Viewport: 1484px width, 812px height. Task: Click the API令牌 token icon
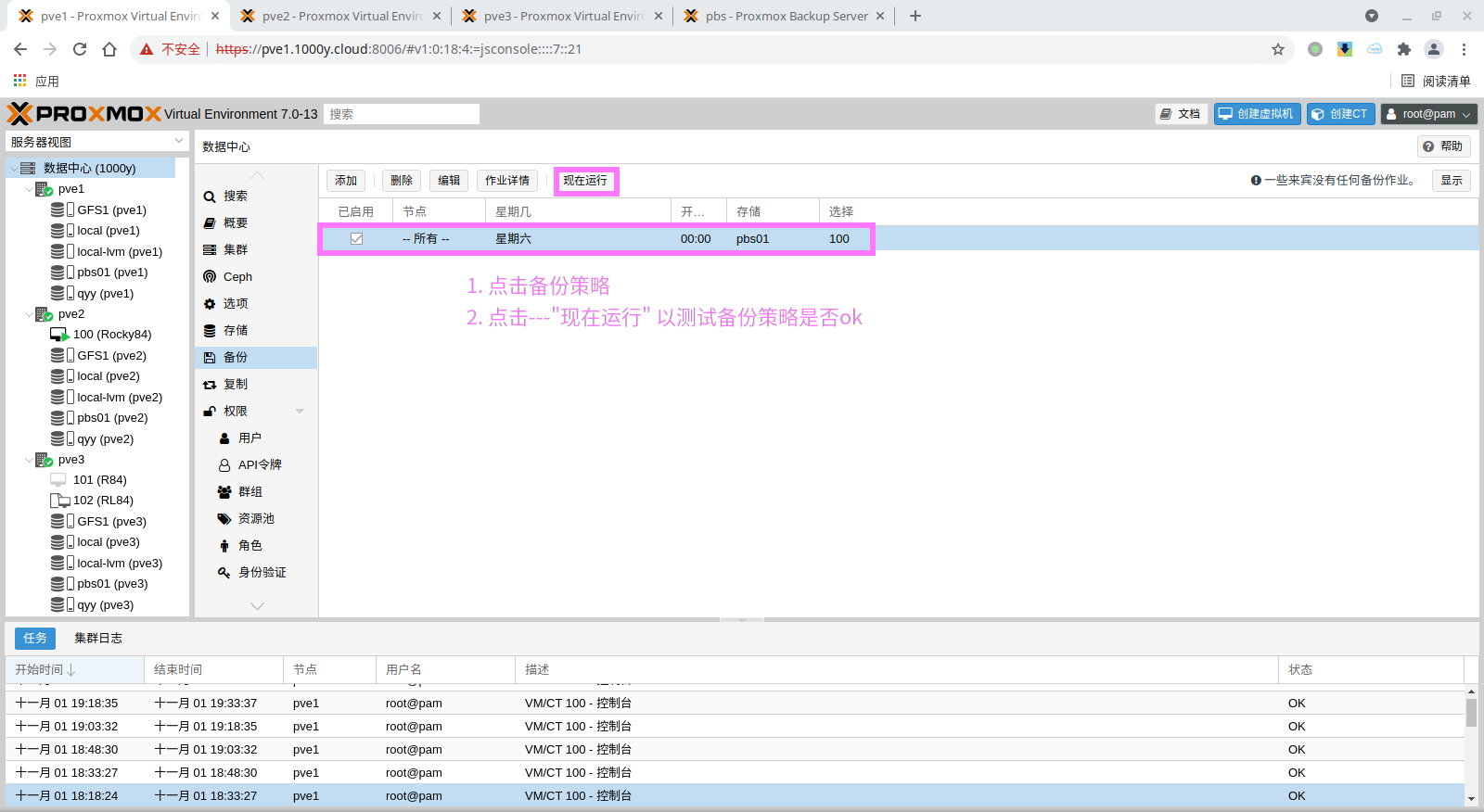224,465
